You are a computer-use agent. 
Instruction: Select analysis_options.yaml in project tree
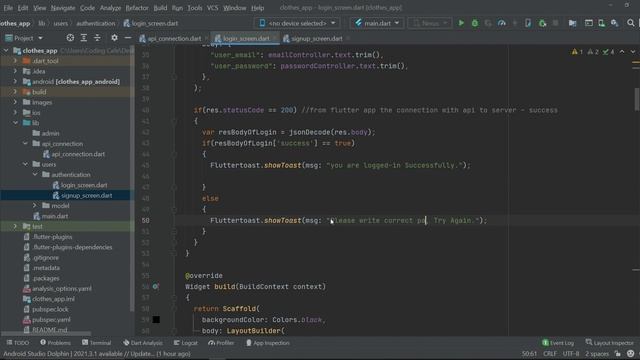pos(62,289)
